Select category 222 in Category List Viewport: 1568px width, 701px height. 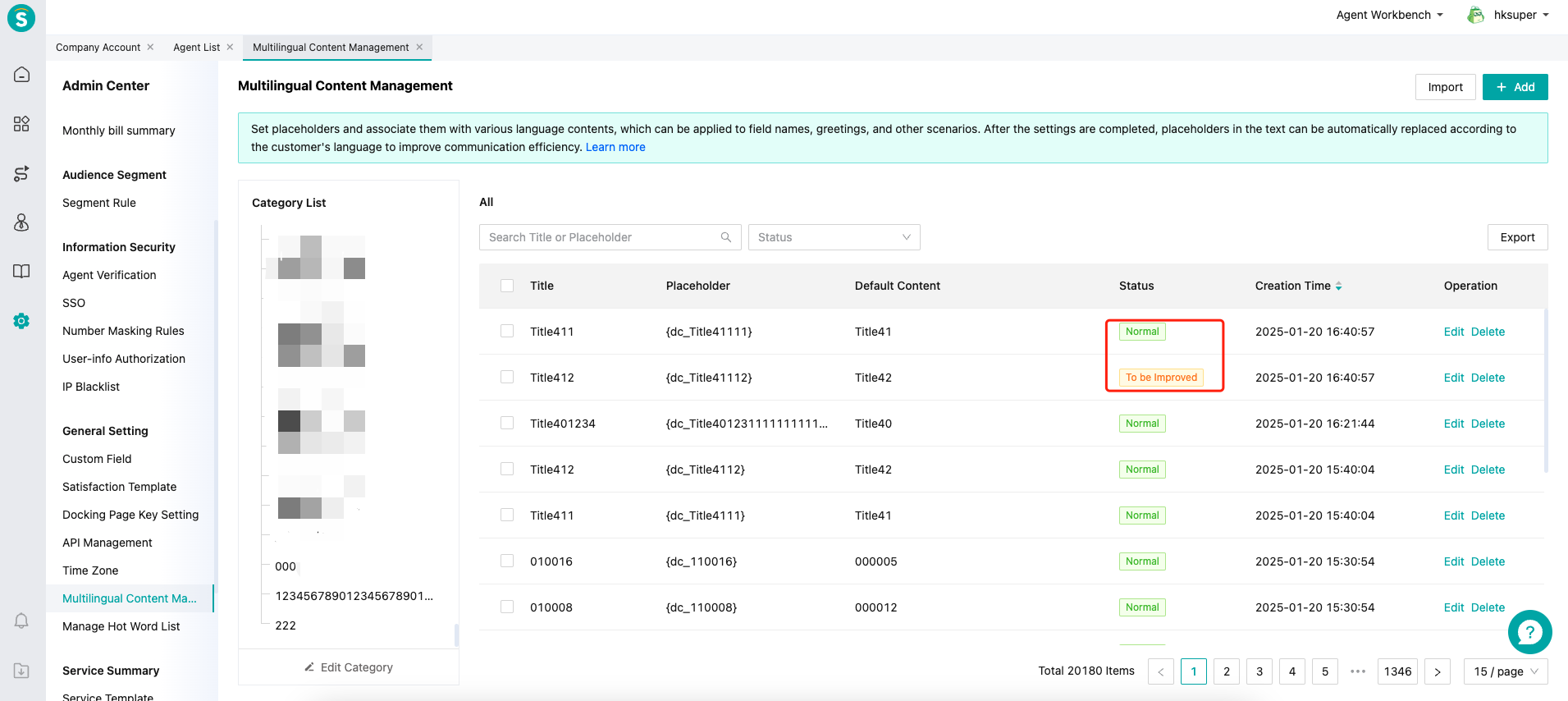point(286,625)
